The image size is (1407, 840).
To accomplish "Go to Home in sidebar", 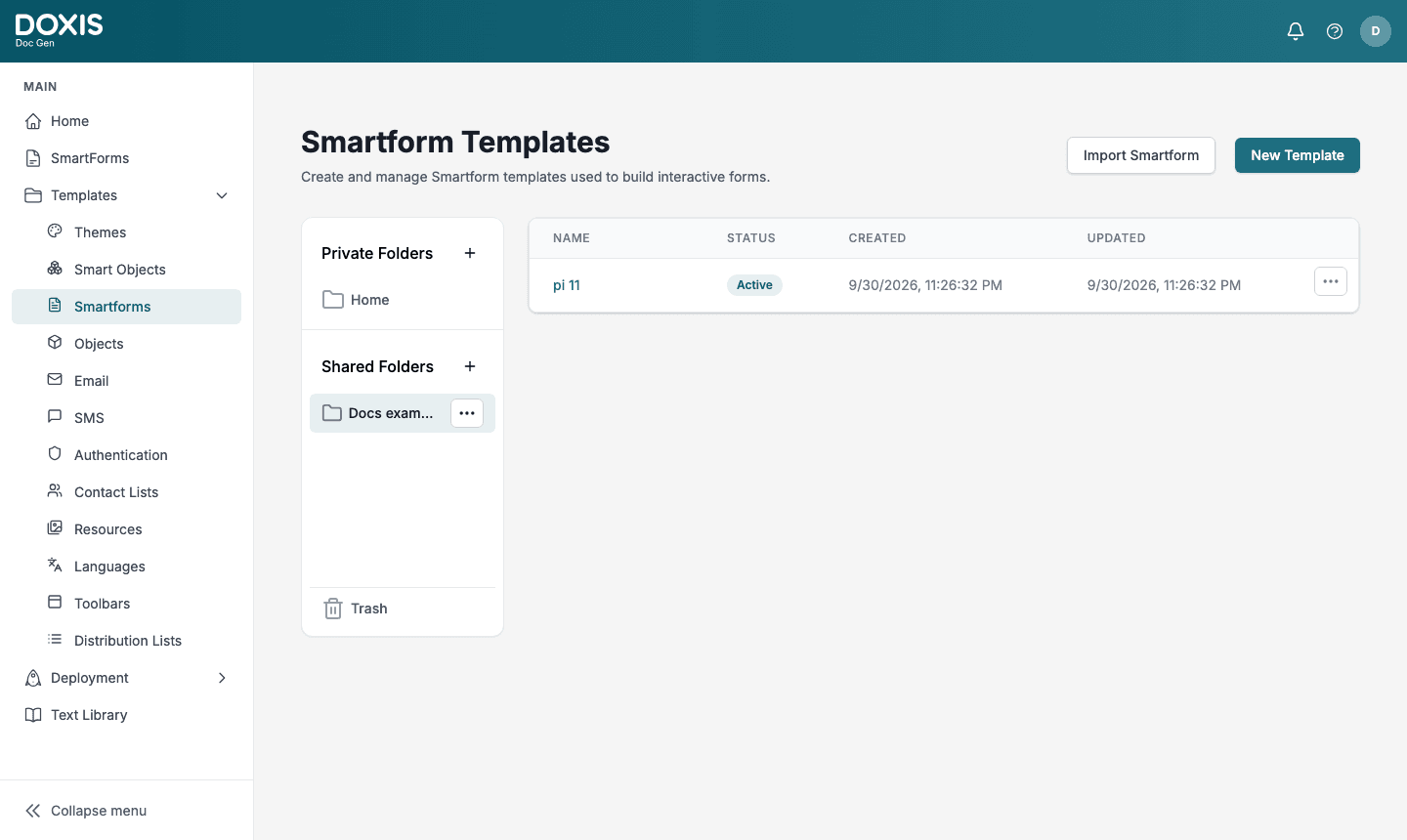I will click(x=127, y=121).
